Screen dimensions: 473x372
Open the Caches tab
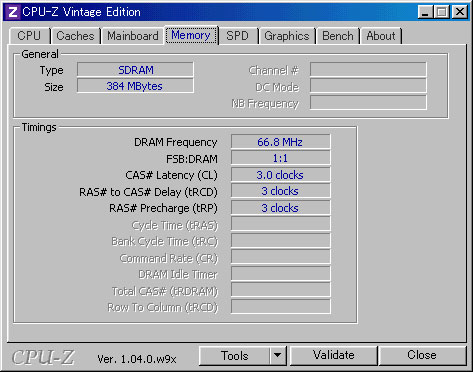(75, 36)
